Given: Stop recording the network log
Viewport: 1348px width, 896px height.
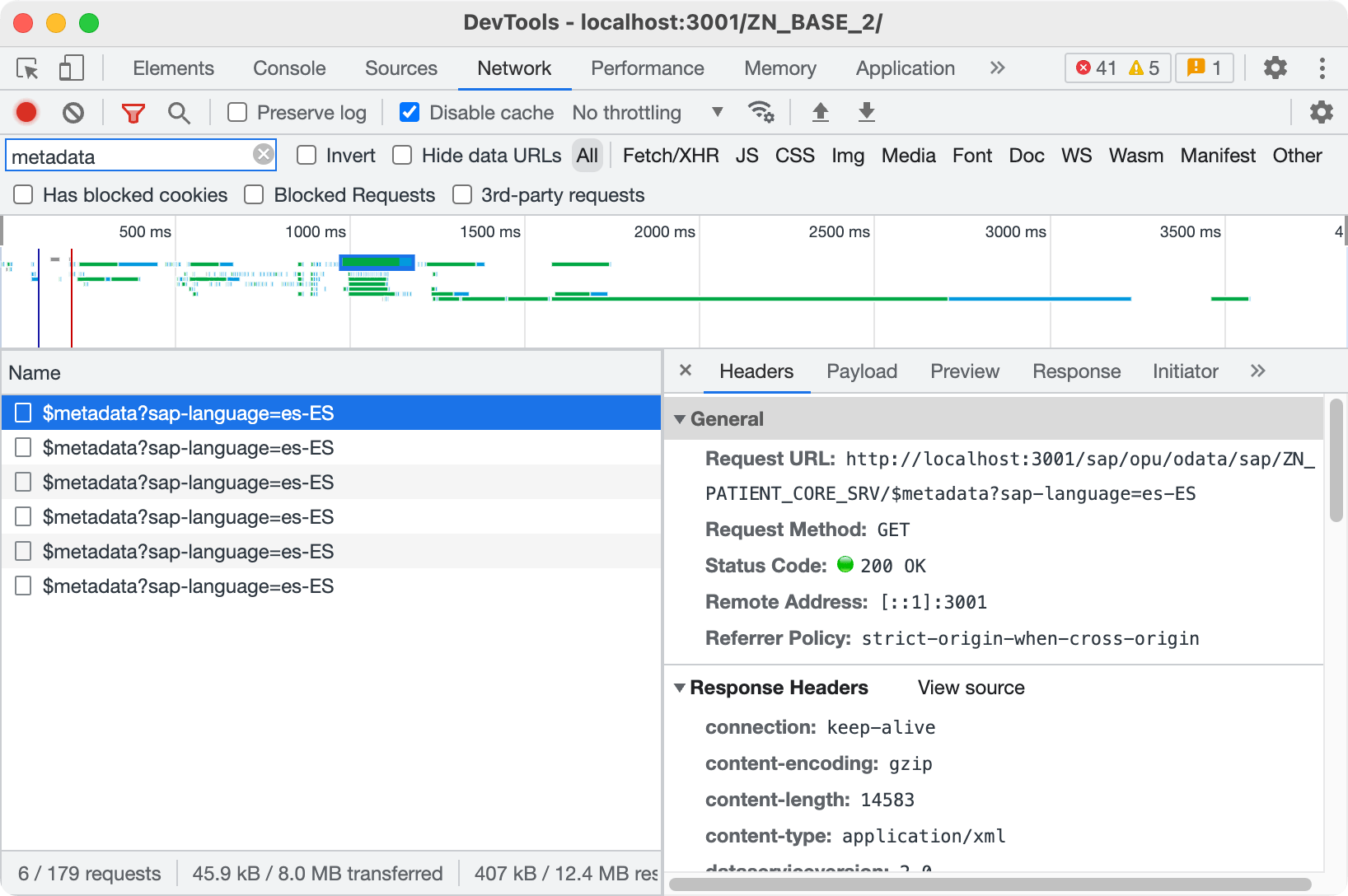Looking at the screenshot, I should click(x=26, y=112).
